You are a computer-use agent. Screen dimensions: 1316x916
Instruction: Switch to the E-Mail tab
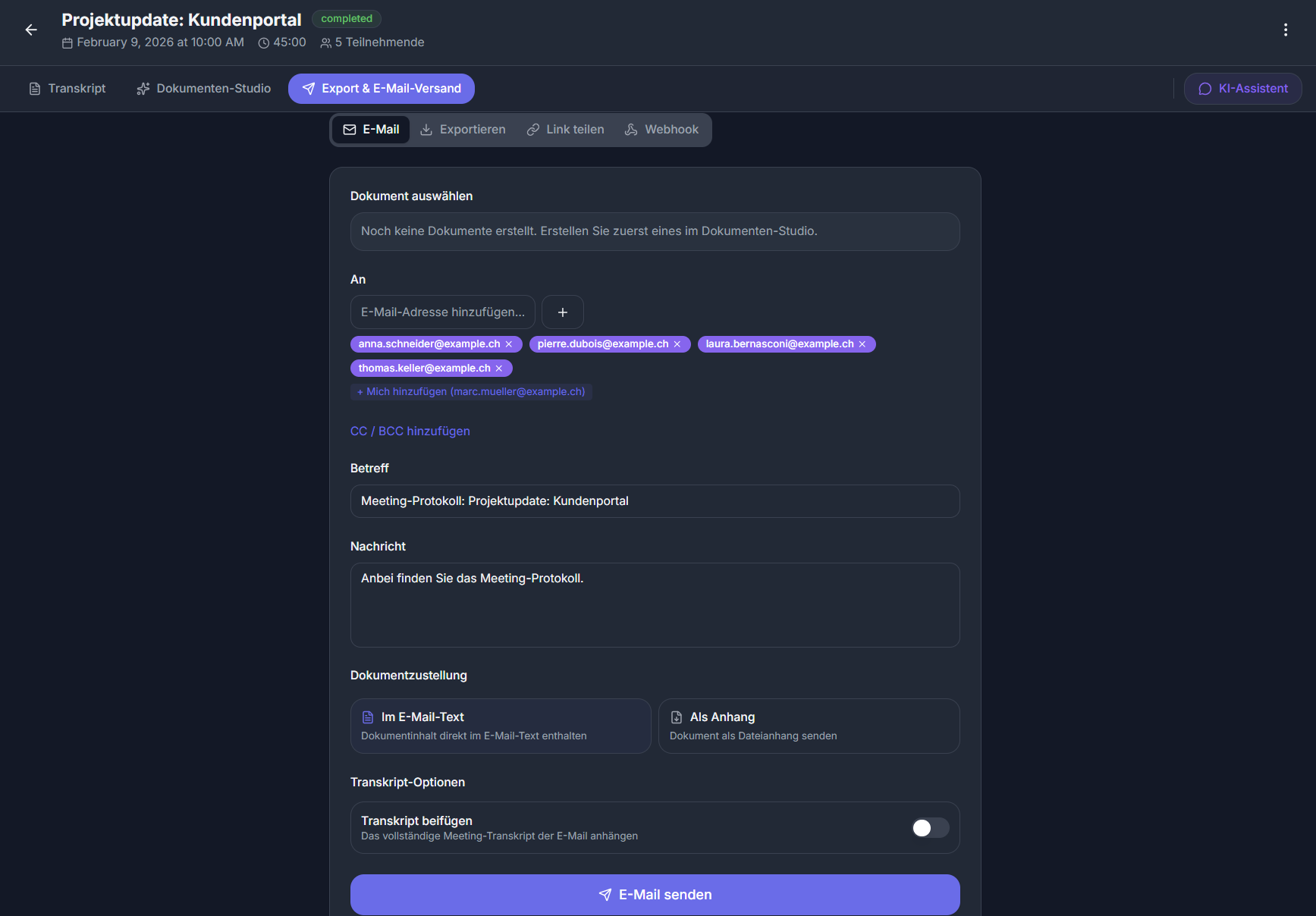tap(370, 130)
